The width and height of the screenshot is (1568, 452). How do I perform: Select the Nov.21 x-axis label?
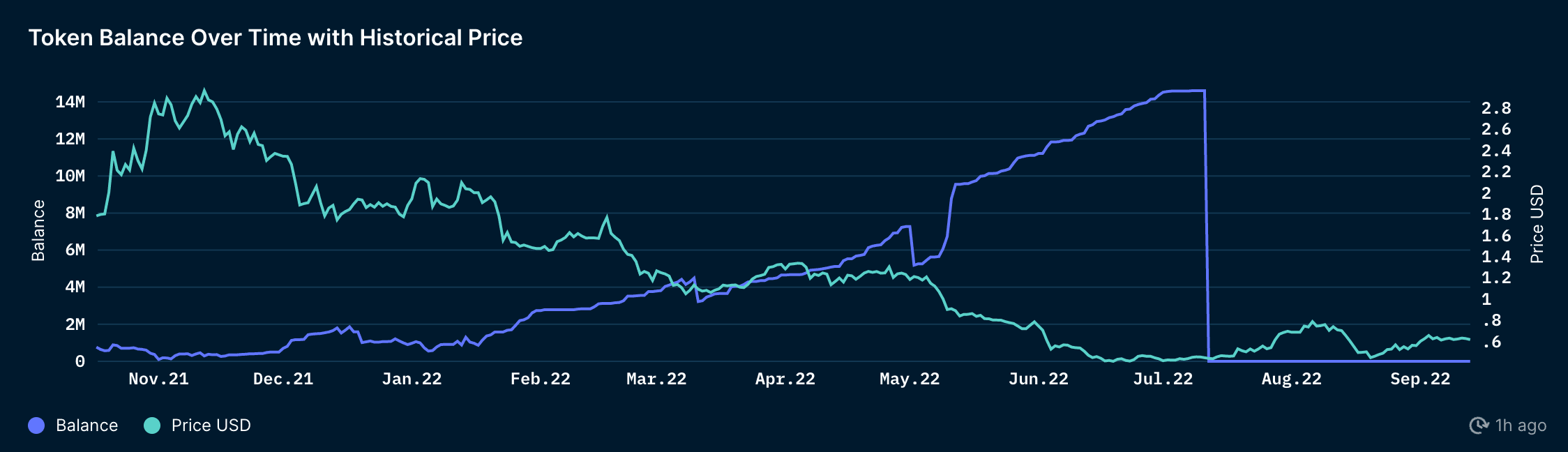[x=158, y=379]
